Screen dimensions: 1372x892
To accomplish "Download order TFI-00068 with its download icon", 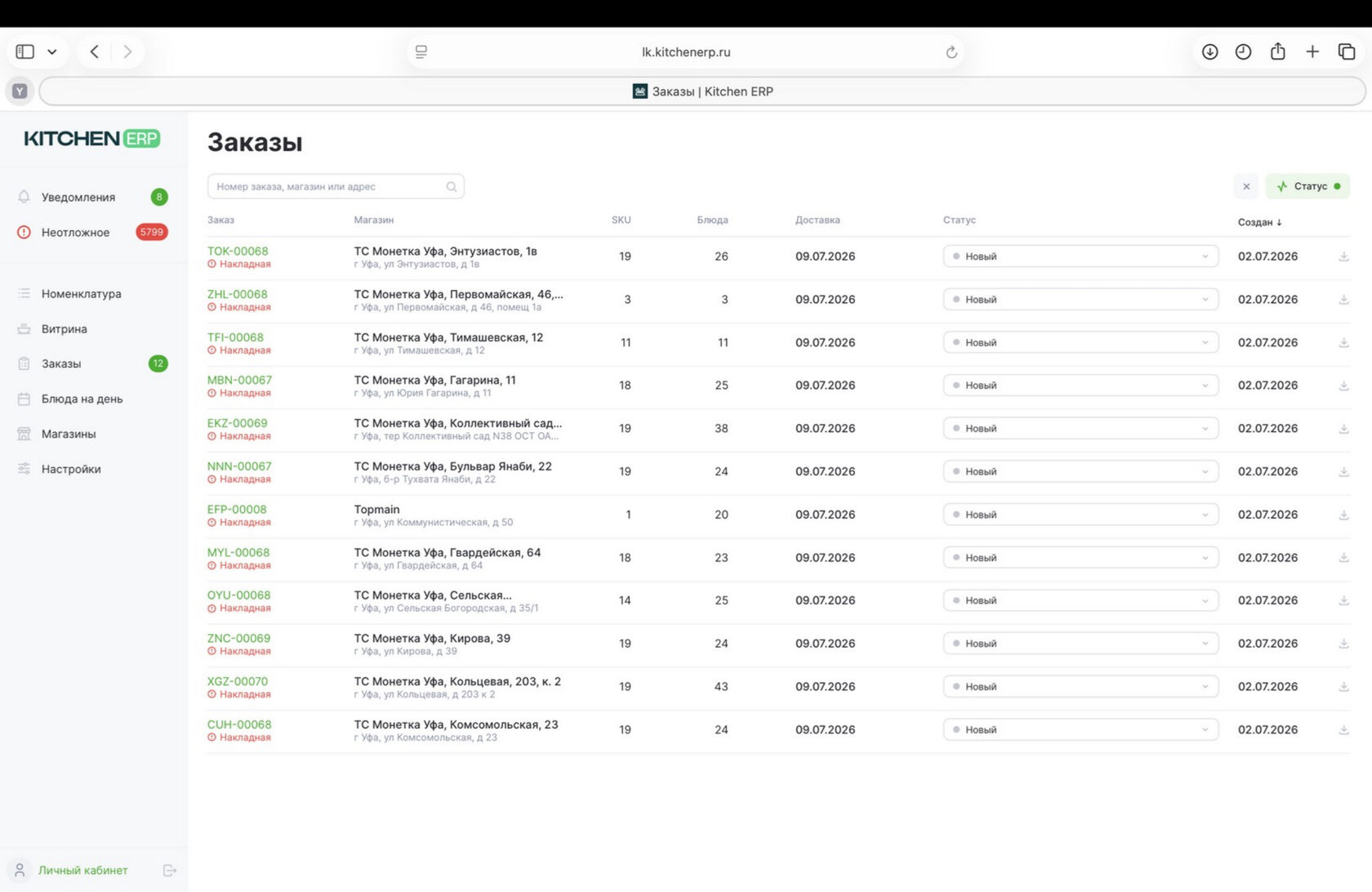I will pyautogui.click(x=1343, y=342).
